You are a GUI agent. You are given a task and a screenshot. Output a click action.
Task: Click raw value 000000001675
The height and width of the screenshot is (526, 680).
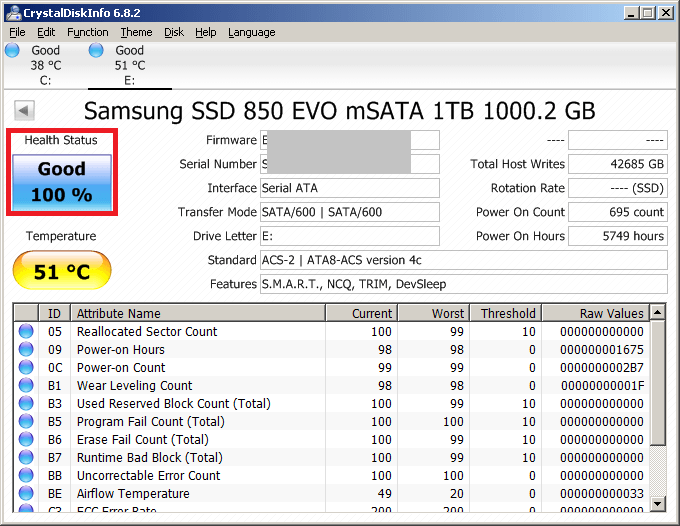pos(602,349)
